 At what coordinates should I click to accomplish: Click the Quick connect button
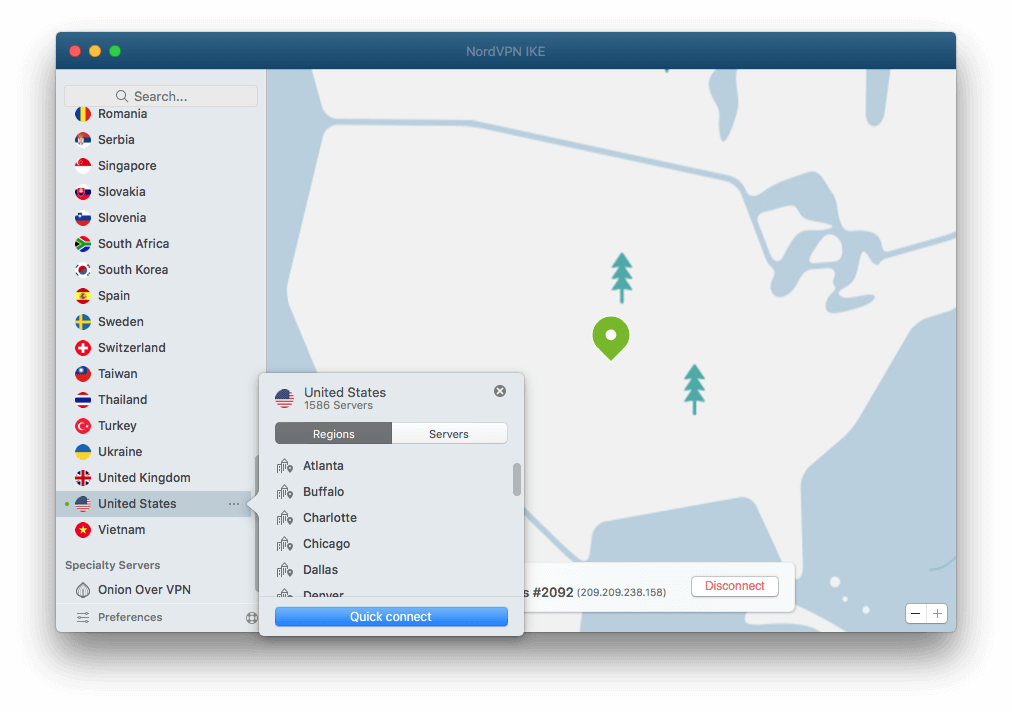click(391, 616)
